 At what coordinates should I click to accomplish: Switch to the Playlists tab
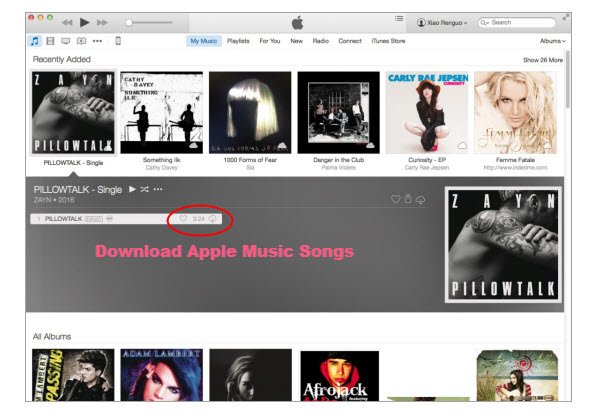pyautogui.click(x=238, y=41)
